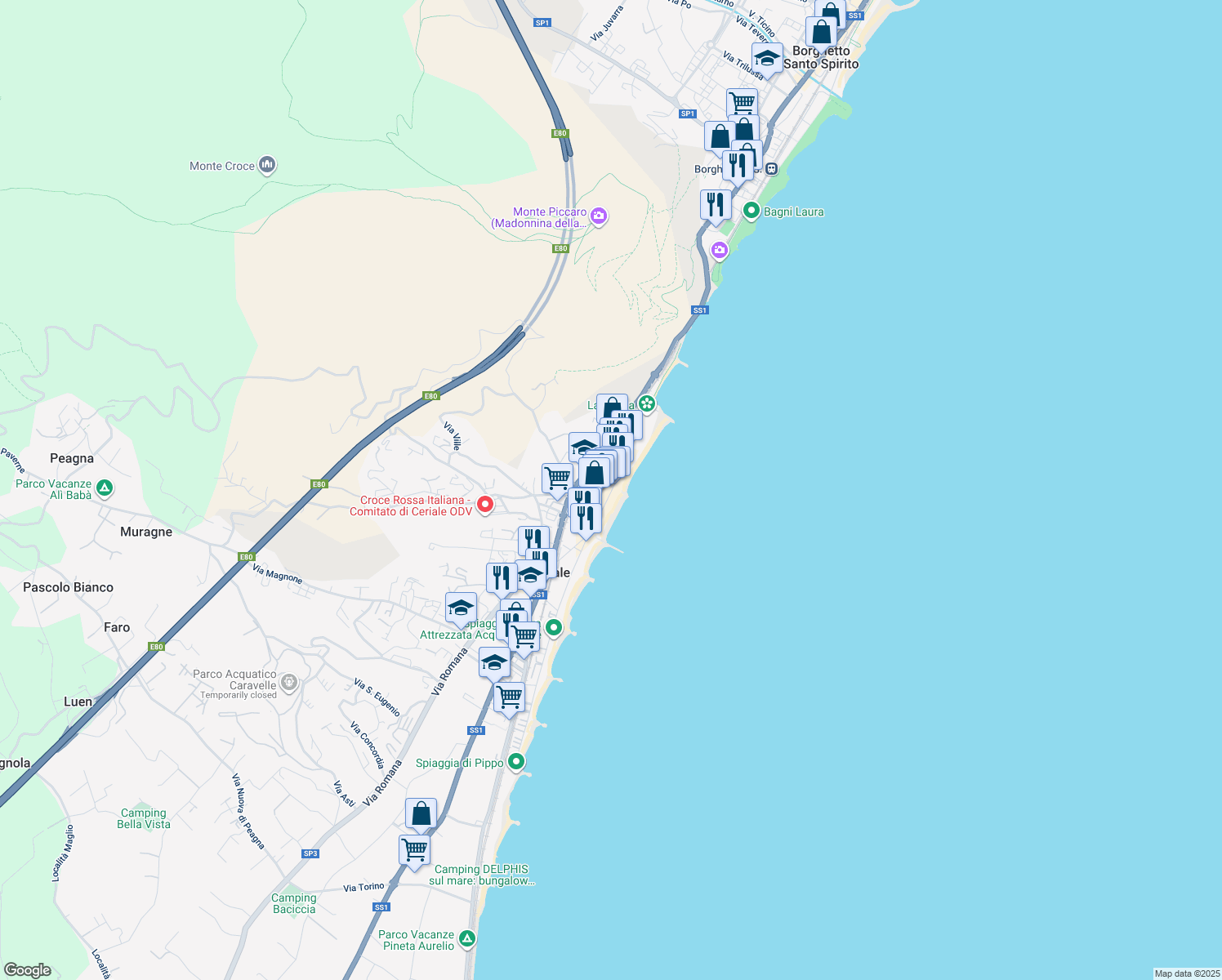This screenshot has height=980, width=1222.
Task: Click the Parco Acquatico Caravelle marker
Action: tap(288, 682)
